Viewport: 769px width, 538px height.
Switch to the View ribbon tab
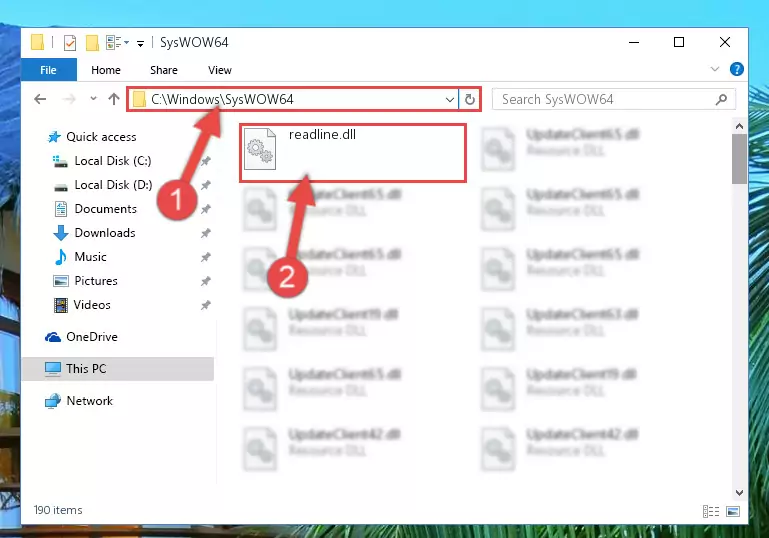point(219,70)
